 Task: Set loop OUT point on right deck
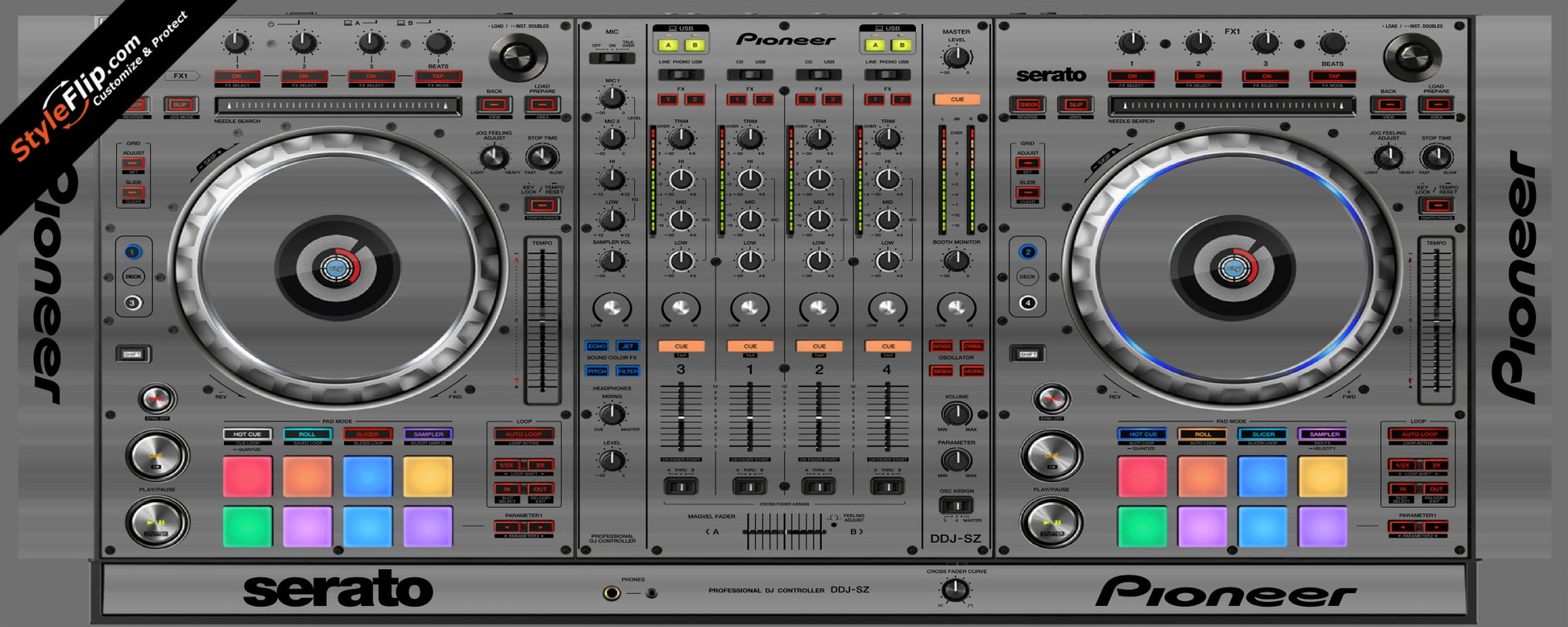[1434, 489]
